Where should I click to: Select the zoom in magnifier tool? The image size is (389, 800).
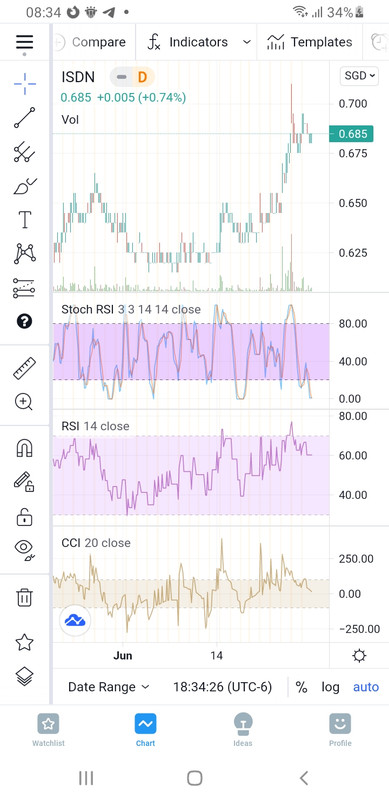pos(25,402)
